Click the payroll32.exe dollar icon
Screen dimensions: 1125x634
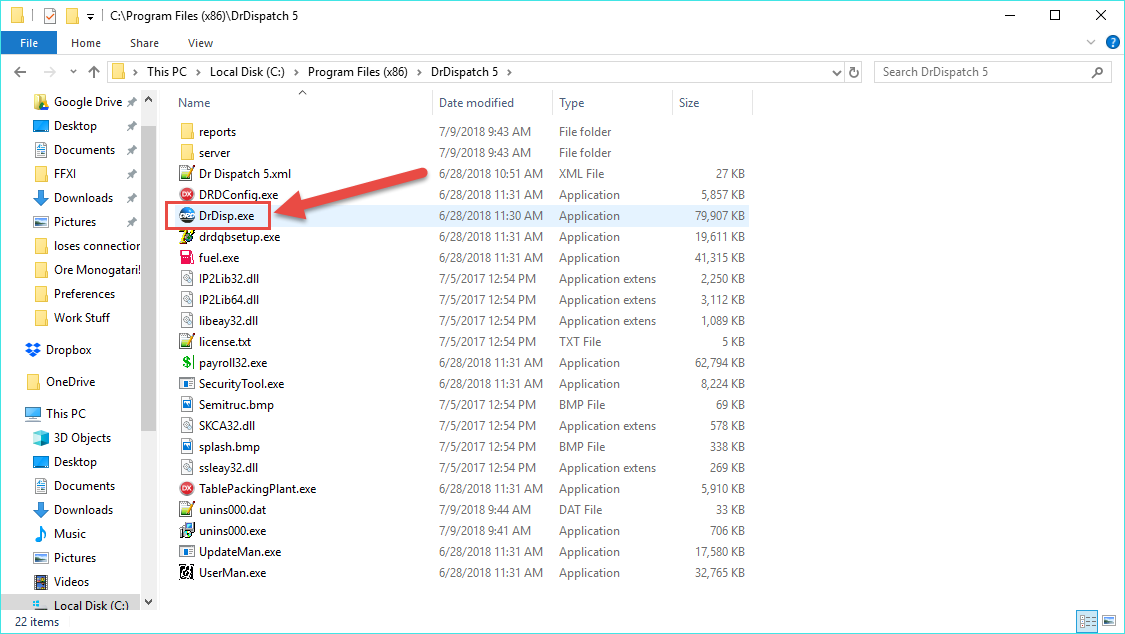(187, 362)
